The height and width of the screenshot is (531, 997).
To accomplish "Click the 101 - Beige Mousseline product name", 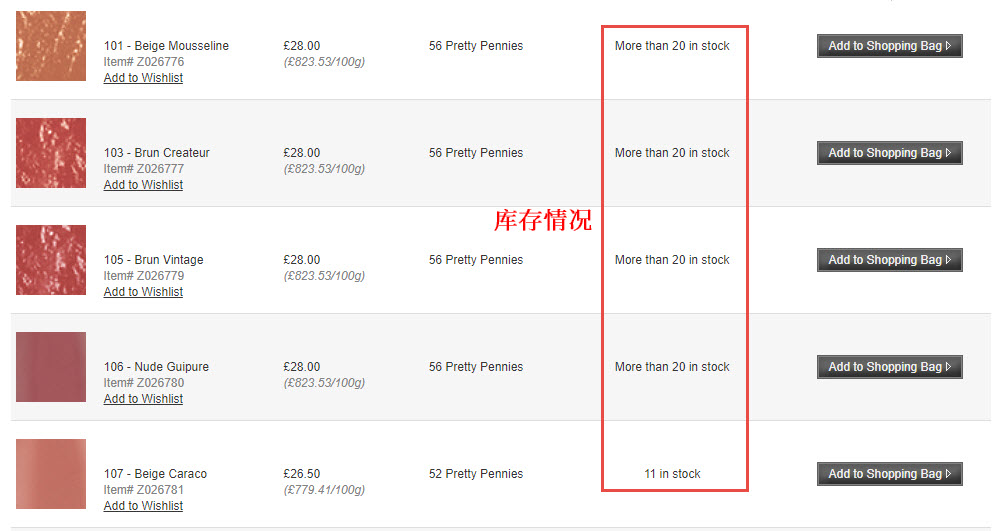I will (x=166, y=46).
